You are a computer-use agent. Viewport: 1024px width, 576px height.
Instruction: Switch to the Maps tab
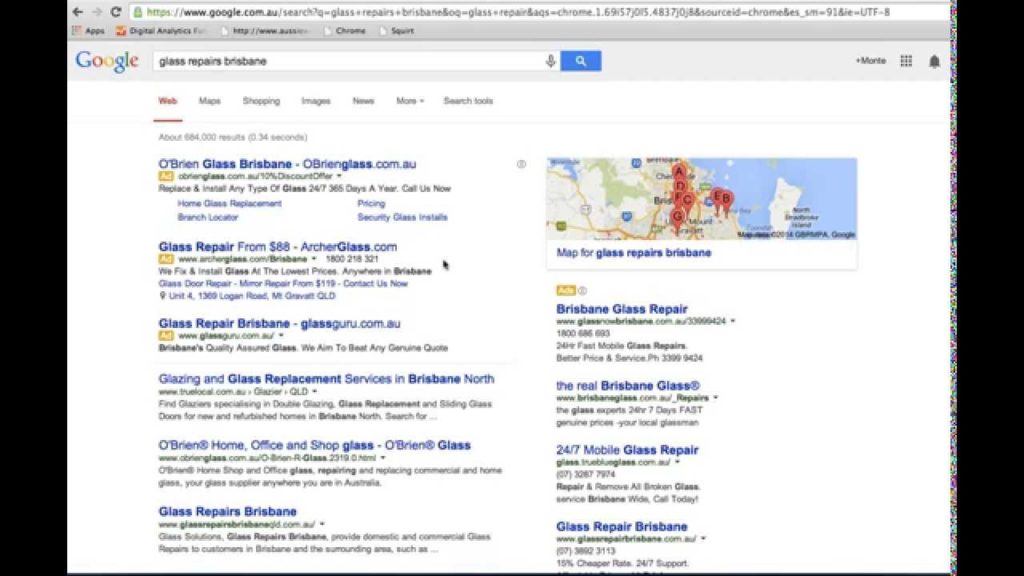pos(210,101)
